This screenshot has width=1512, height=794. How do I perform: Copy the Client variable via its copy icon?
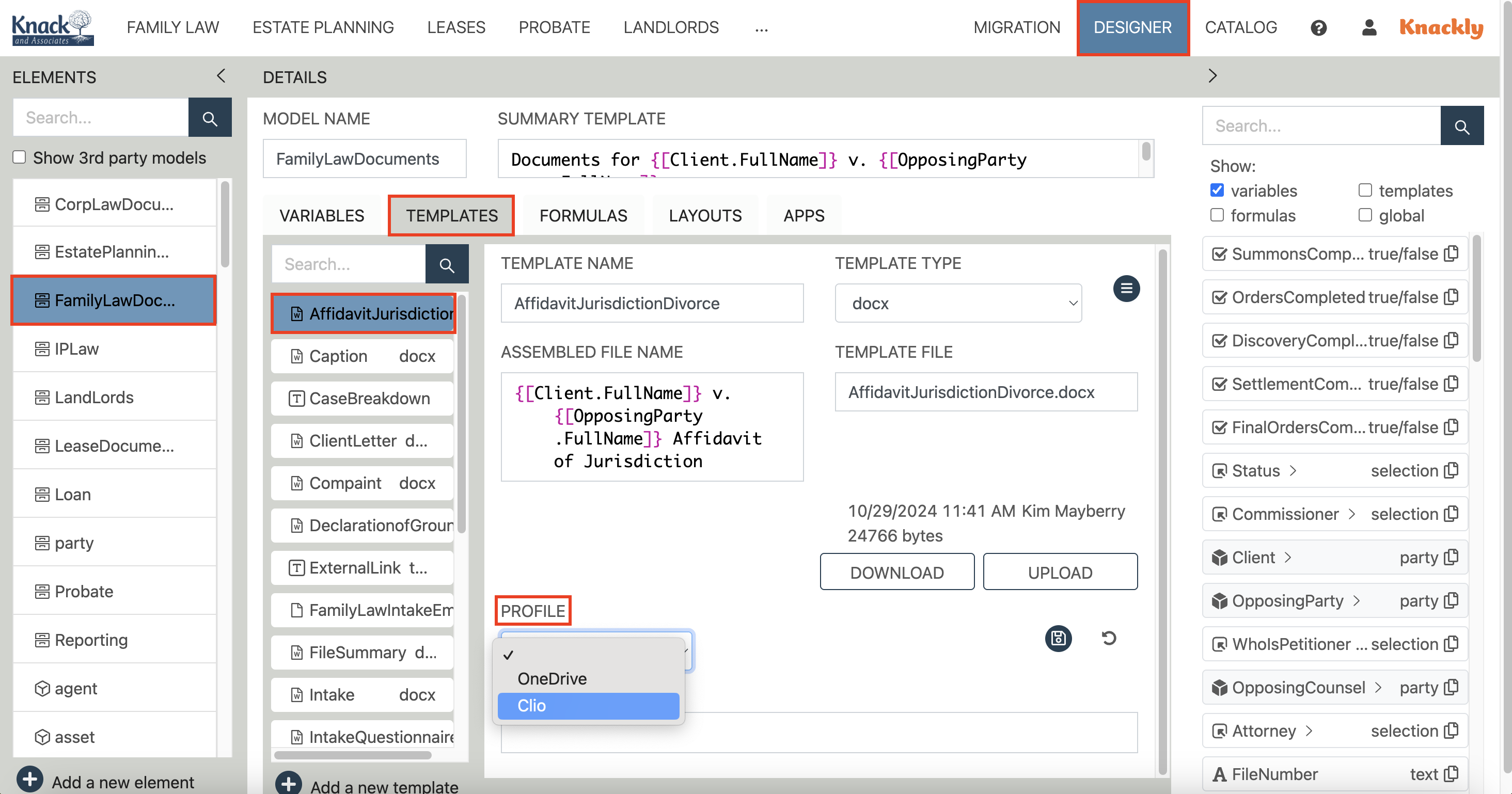pyautogui.click(x=1452, y=558)
